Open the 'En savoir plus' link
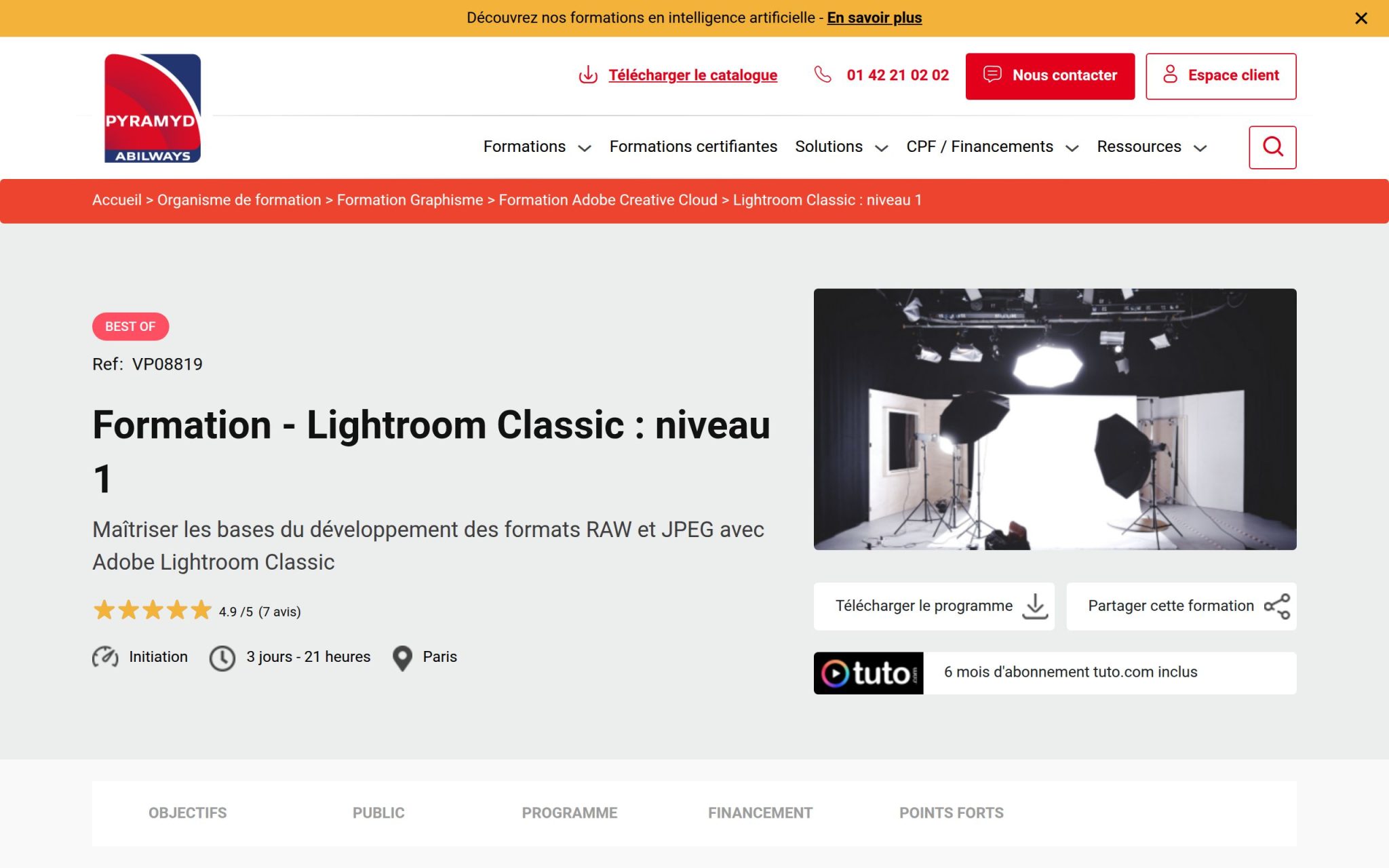The height and width of the screenshot is (868, 1389). point(874,18)
